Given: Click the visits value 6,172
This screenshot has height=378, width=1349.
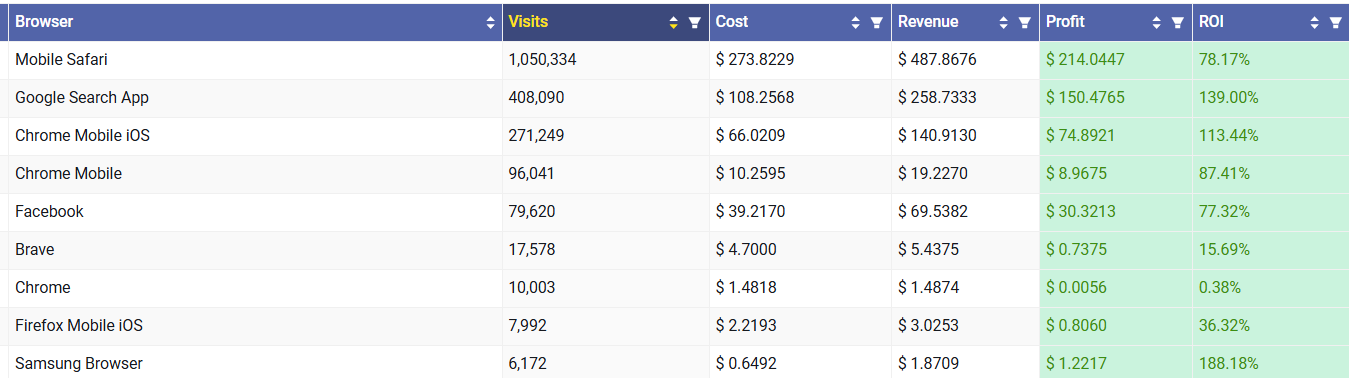Looking at the screenshot, I should pyautogui.click(x=527, y=364).
